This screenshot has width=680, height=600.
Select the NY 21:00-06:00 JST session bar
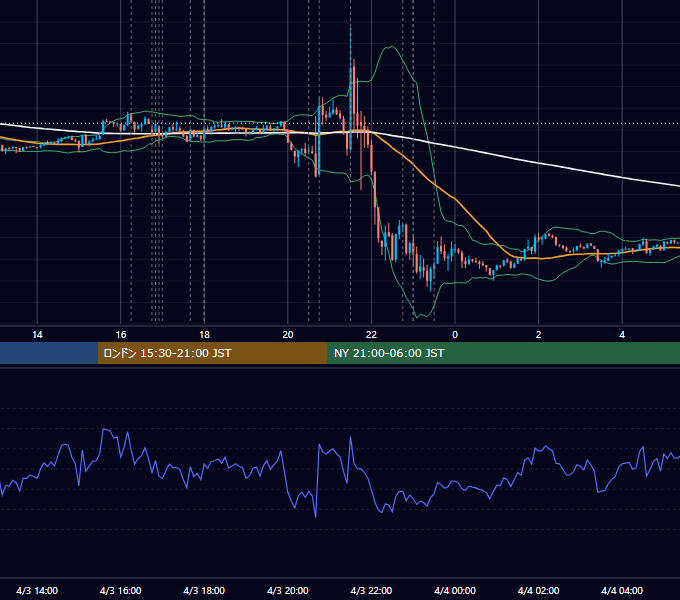pos(503,353)
